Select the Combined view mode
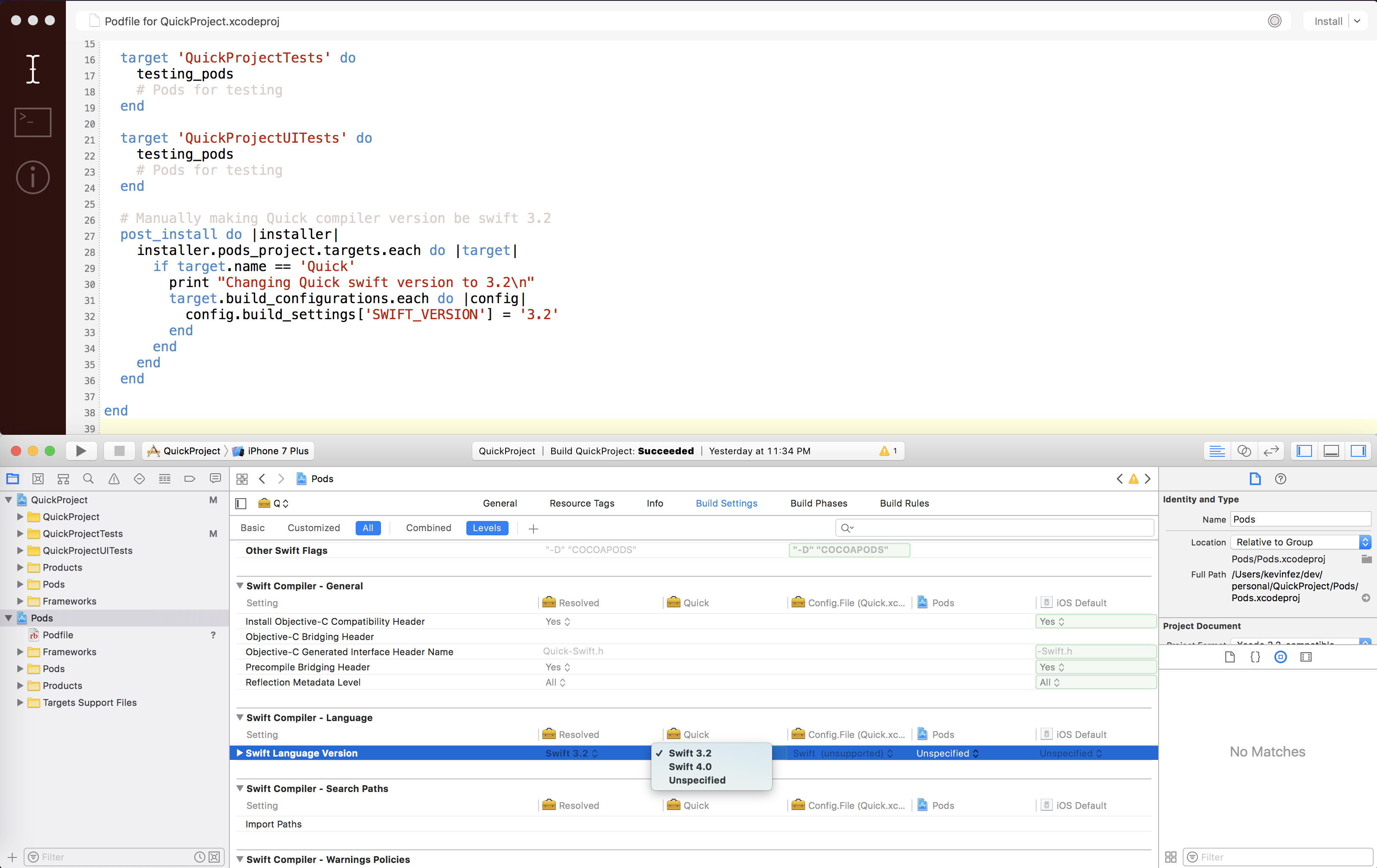The width and height of the screenshot is (1377, 868). pos(428,528)
